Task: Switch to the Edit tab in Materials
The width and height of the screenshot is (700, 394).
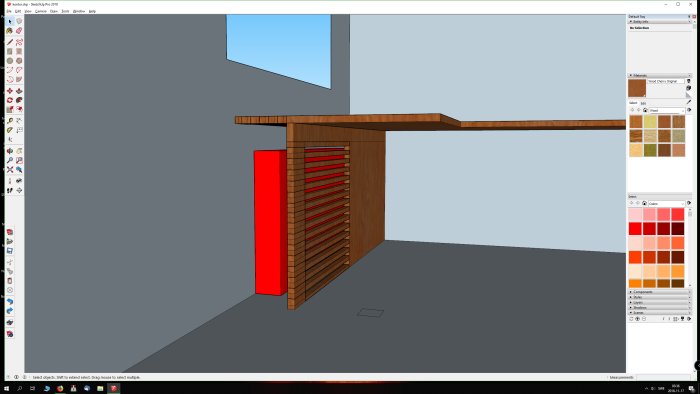Action: [x=643, y=103]
